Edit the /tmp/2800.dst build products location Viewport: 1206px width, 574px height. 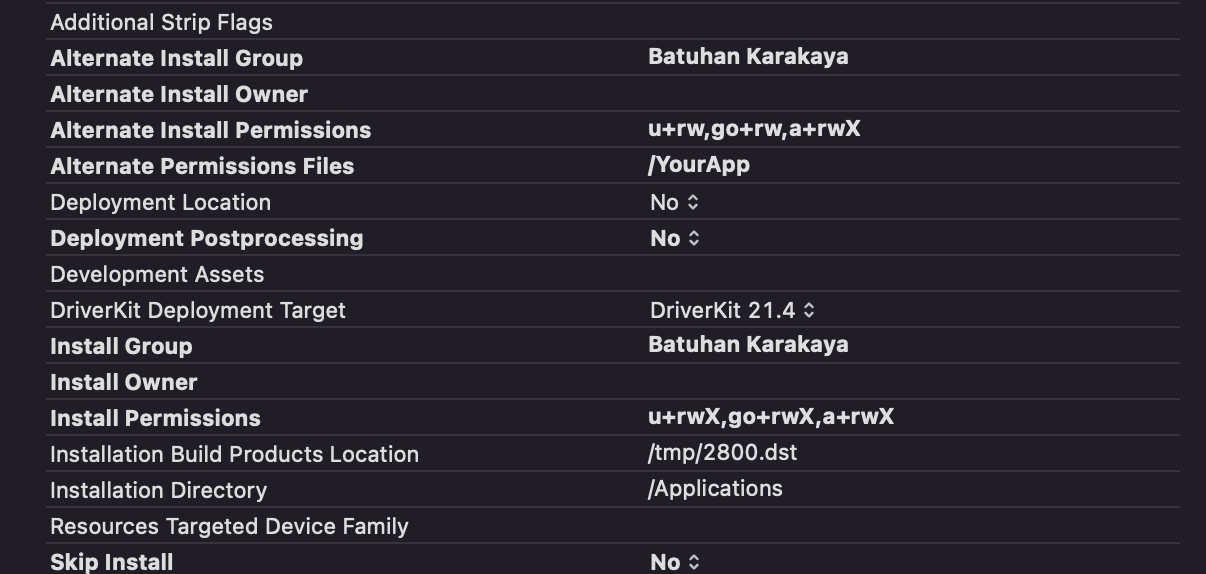[x=722, y=453]
